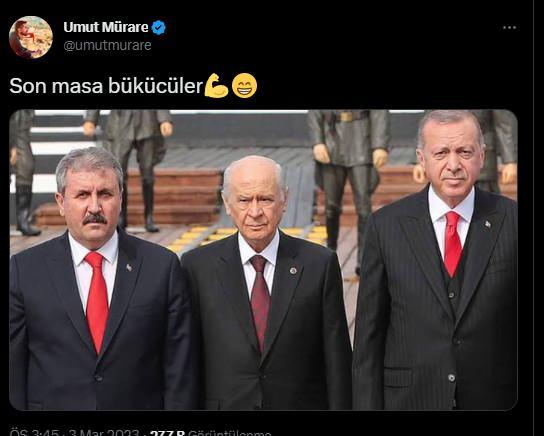Click the ÖS 3:45 timestamp

click(x=34, y=433)
